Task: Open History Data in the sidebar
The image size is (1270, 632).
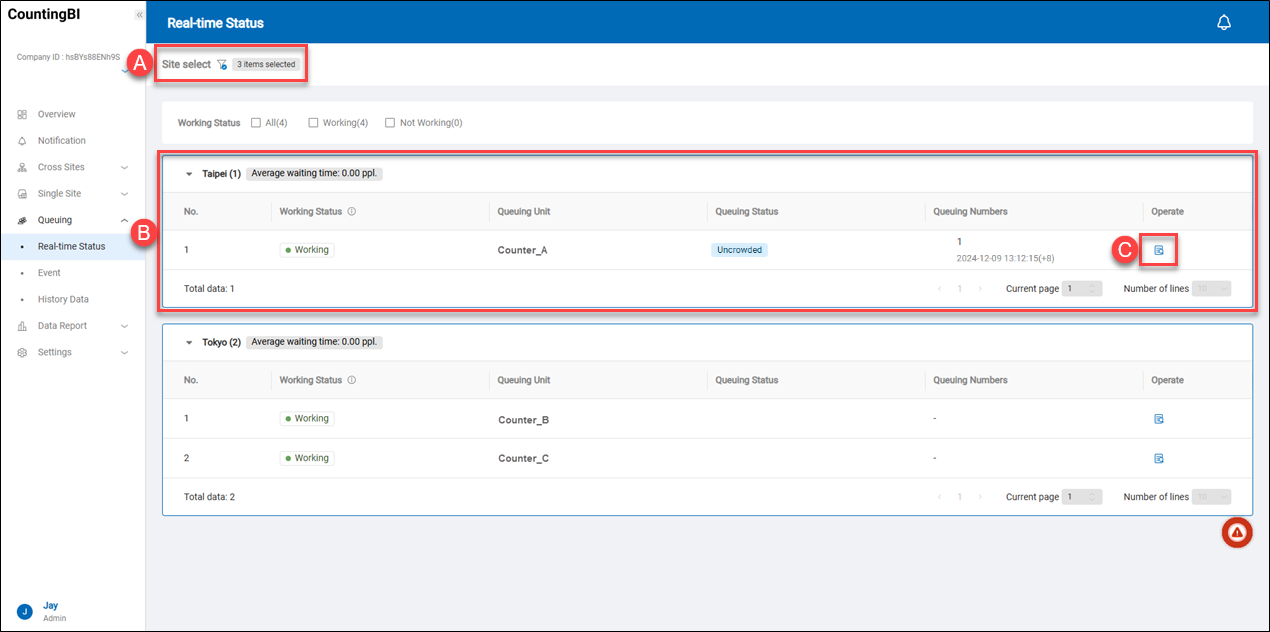Action: pyautogui.click(x=63, y=299)
